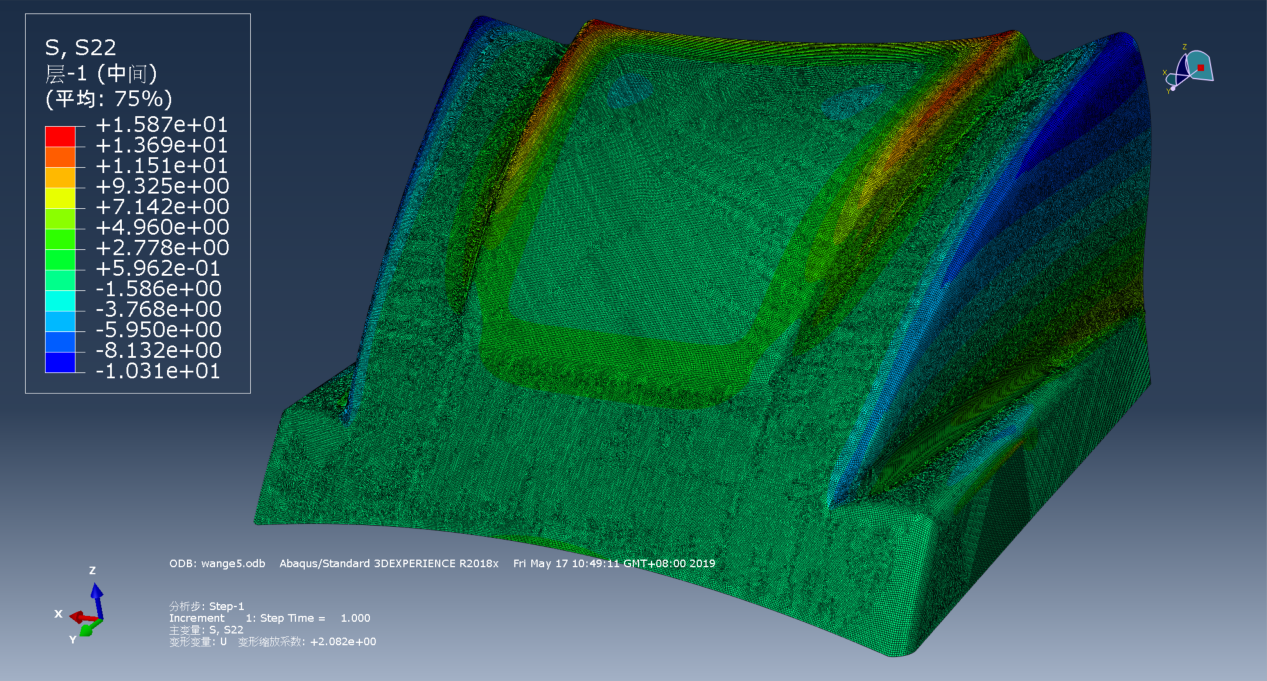Click the red X-axis arrow of the triad
The height and width of the screenshot is (681, 1267).
(x=78, y=616)
